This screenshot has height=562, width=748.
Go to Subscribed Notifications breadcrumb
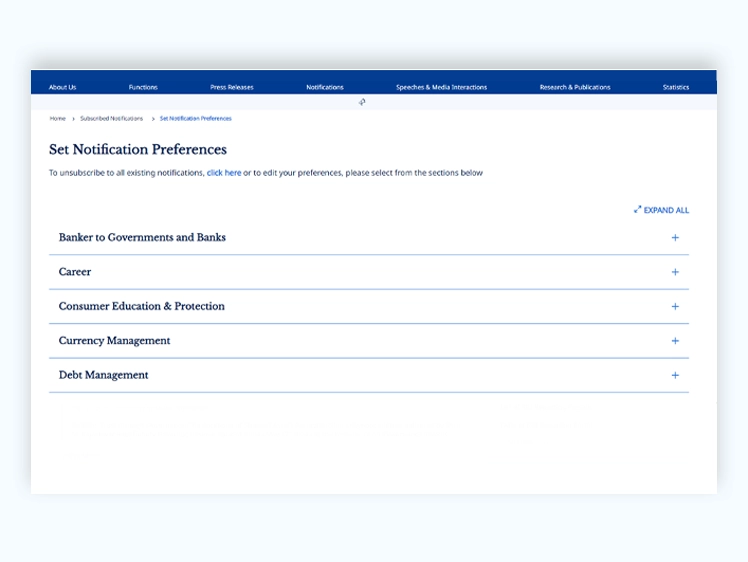112,118
